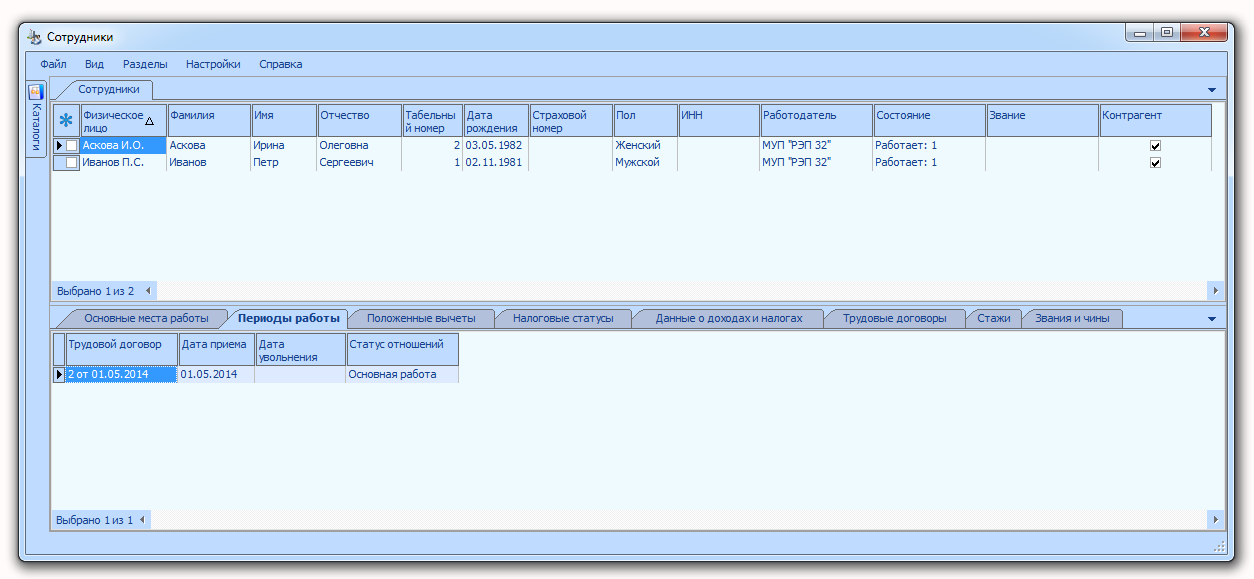1254x579 pixels.
Task: Open the Справка menu
Action: click(280, 64)
